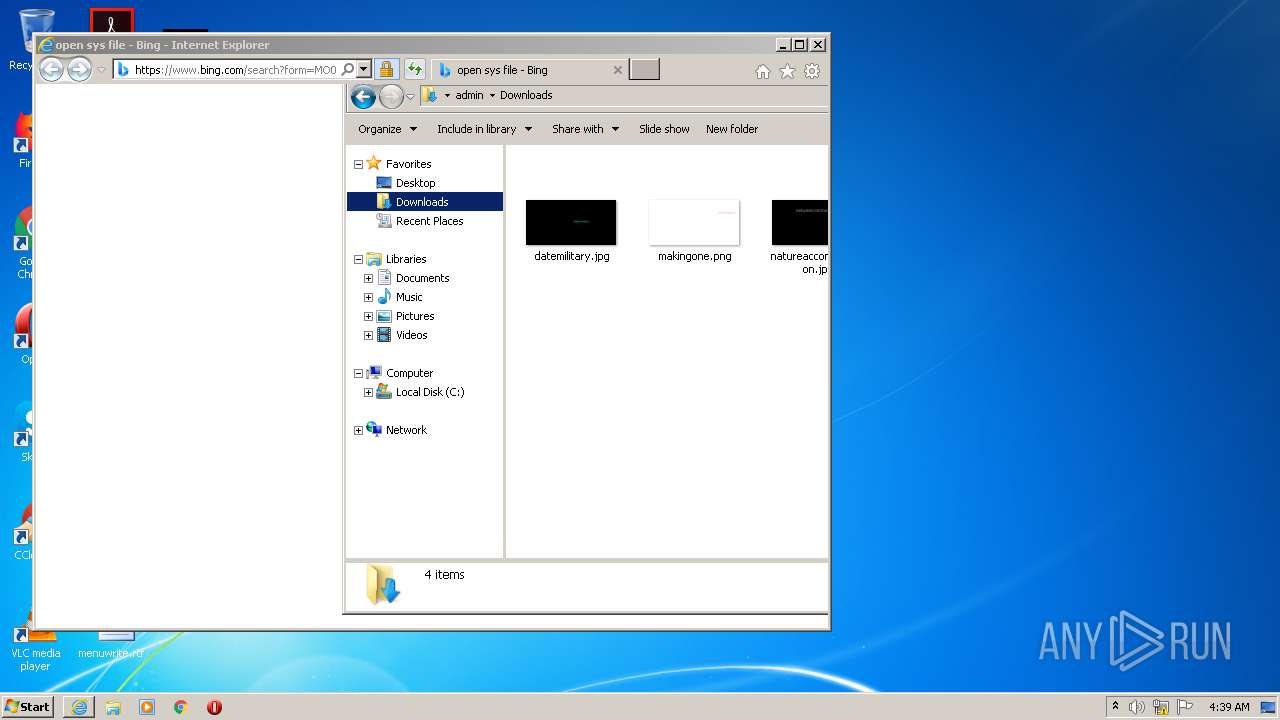Show hidden system tray icons
Screen dimensions: 1280x720
tap(1115, 706)
